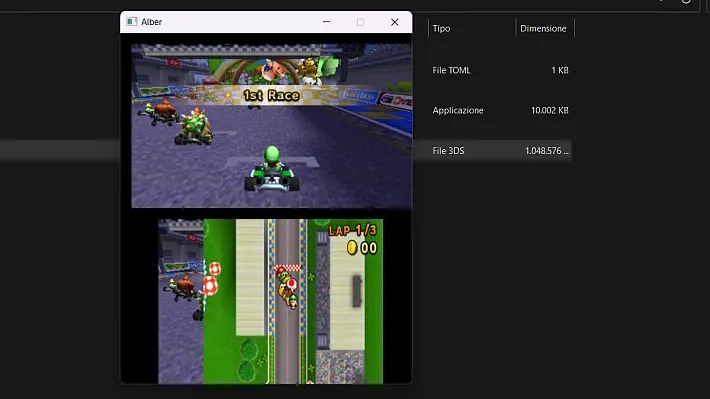Image resolution: width=710 pixels, height=399 pixels.
Task: Sort files by the Tipo column
Action: click(441, 29)
